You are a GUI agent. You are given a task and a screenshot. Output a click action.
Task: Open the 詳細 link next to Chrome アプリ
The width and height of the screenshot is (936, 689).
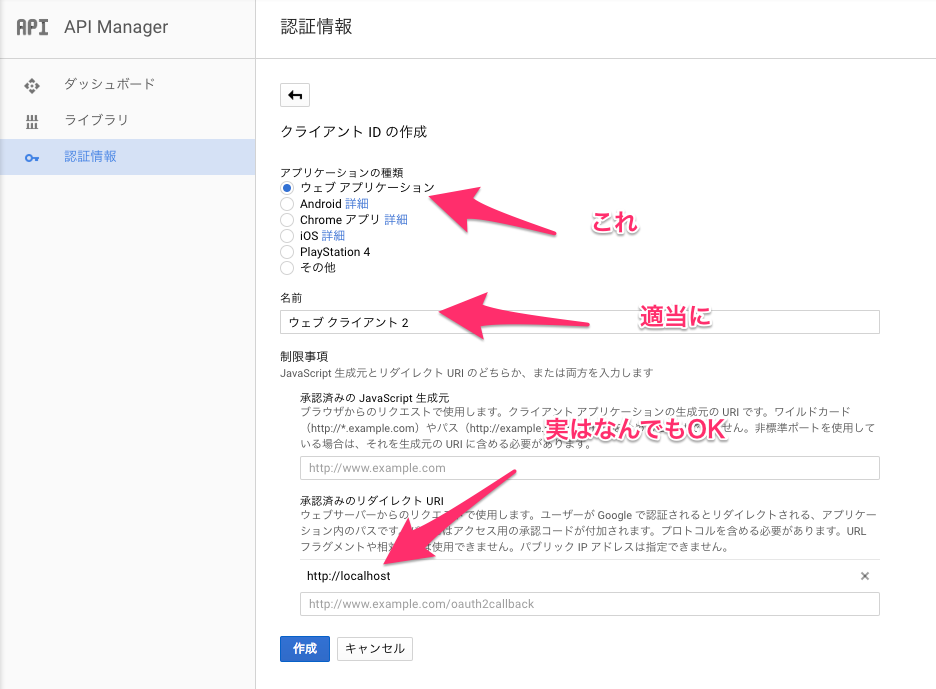pyautogui.click(x=396, y=220)
